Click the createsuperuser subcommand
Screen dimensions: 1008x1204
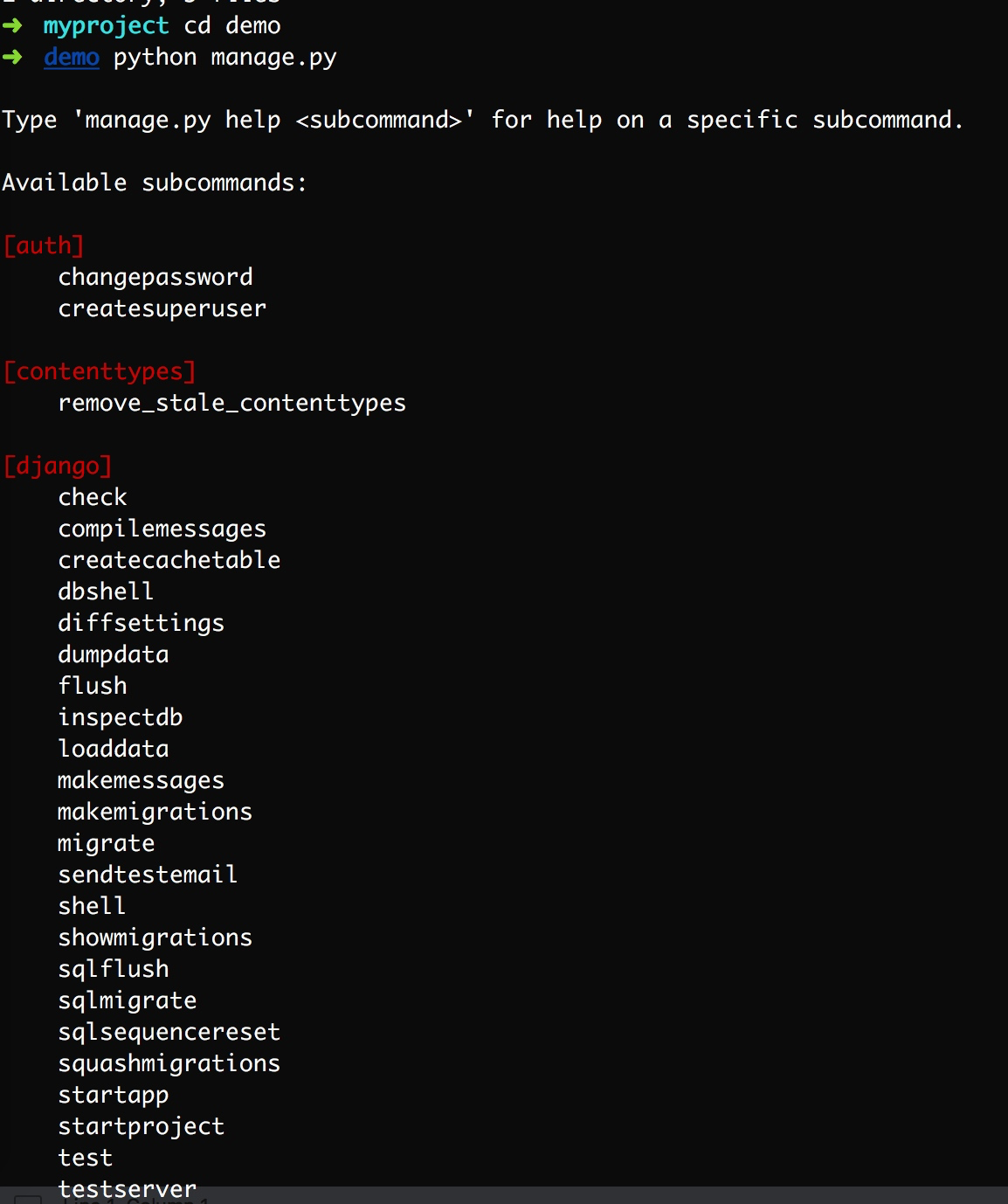162,308
